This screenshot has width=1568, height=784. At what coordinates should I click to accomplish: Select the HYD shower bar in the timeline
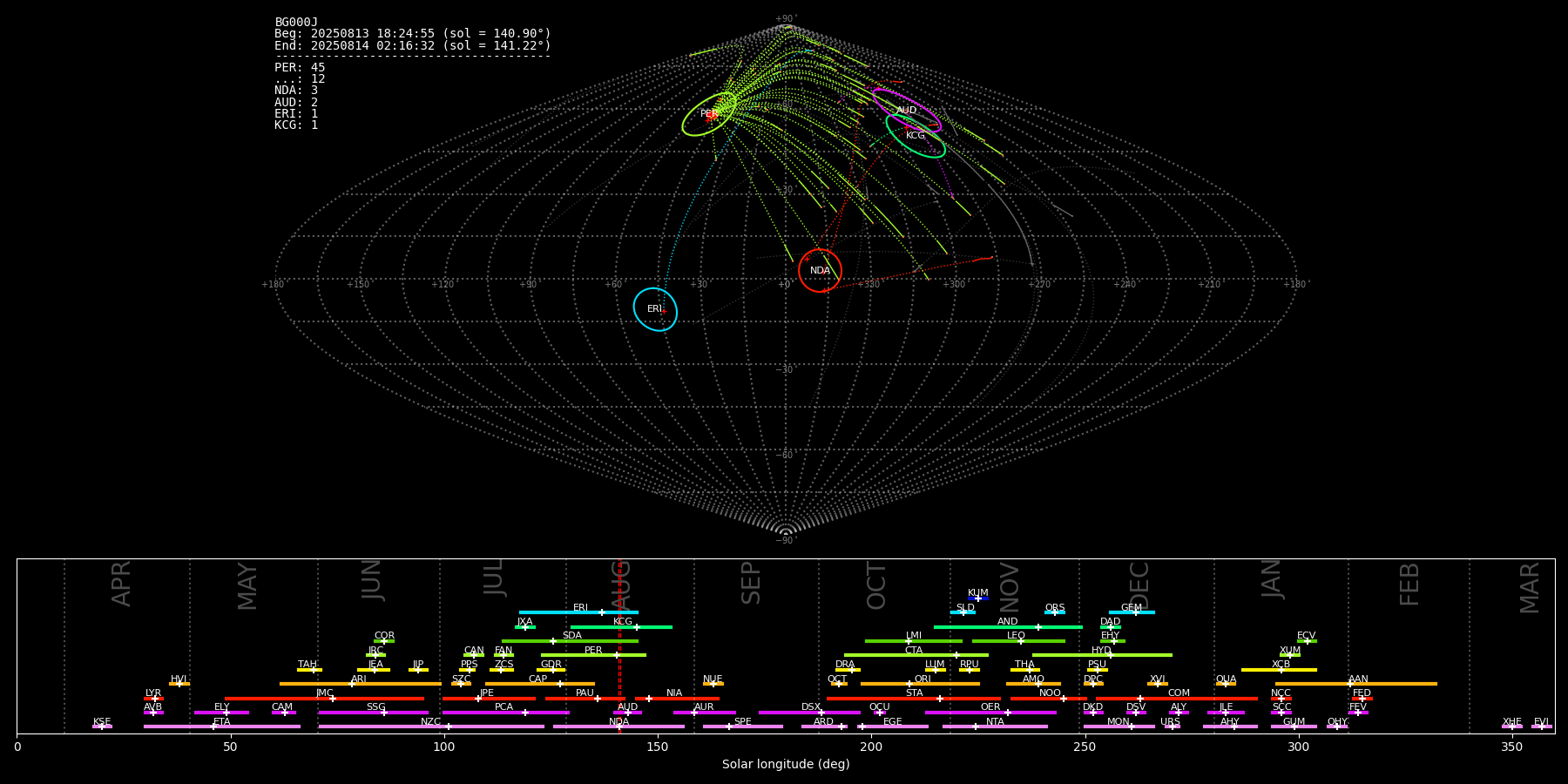click(x=1102, y=655)
